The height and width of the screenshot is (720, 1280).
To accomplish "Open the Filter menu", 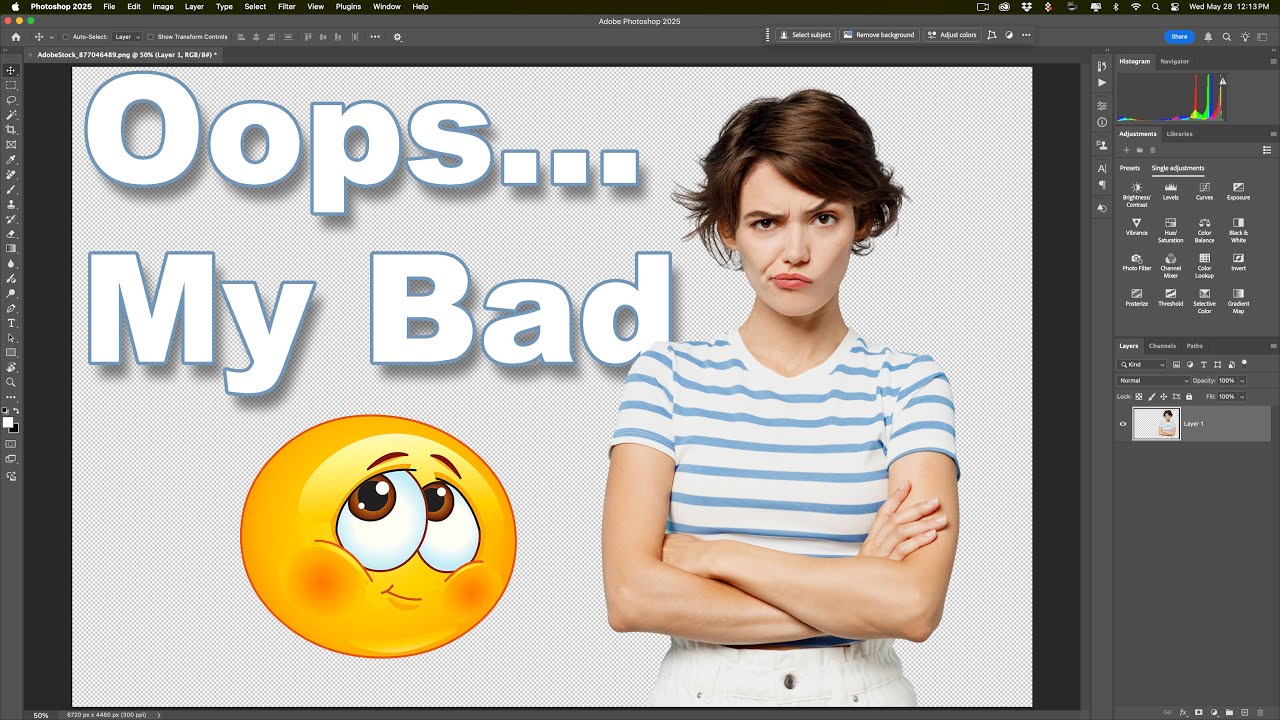I will [x=287, y=6].
